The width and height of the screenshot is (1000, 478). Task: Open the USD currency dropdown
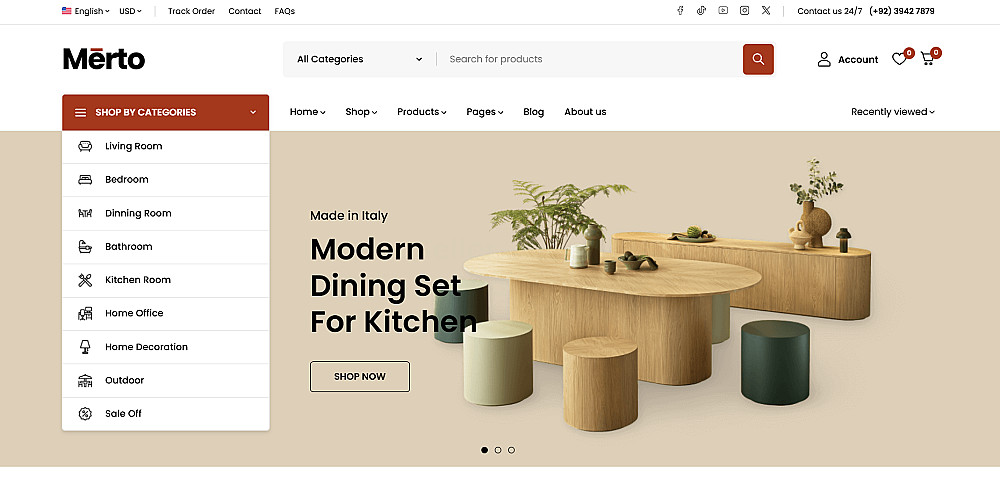click(x=131, y=11)
